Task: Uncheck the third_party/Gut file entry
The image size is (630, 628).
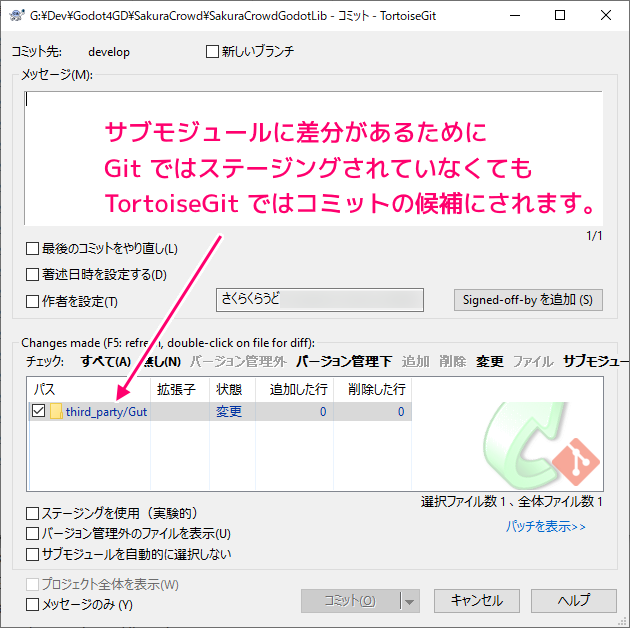Action: (39, 411)
